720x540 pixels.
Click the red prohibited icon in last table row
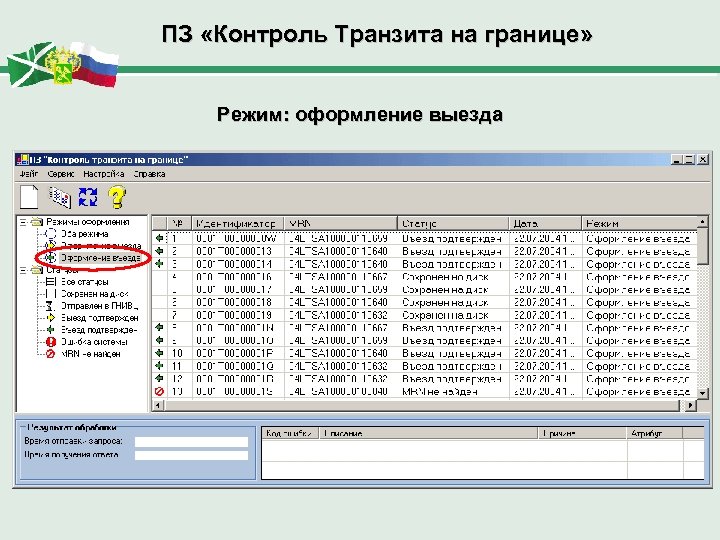(159, 391)
